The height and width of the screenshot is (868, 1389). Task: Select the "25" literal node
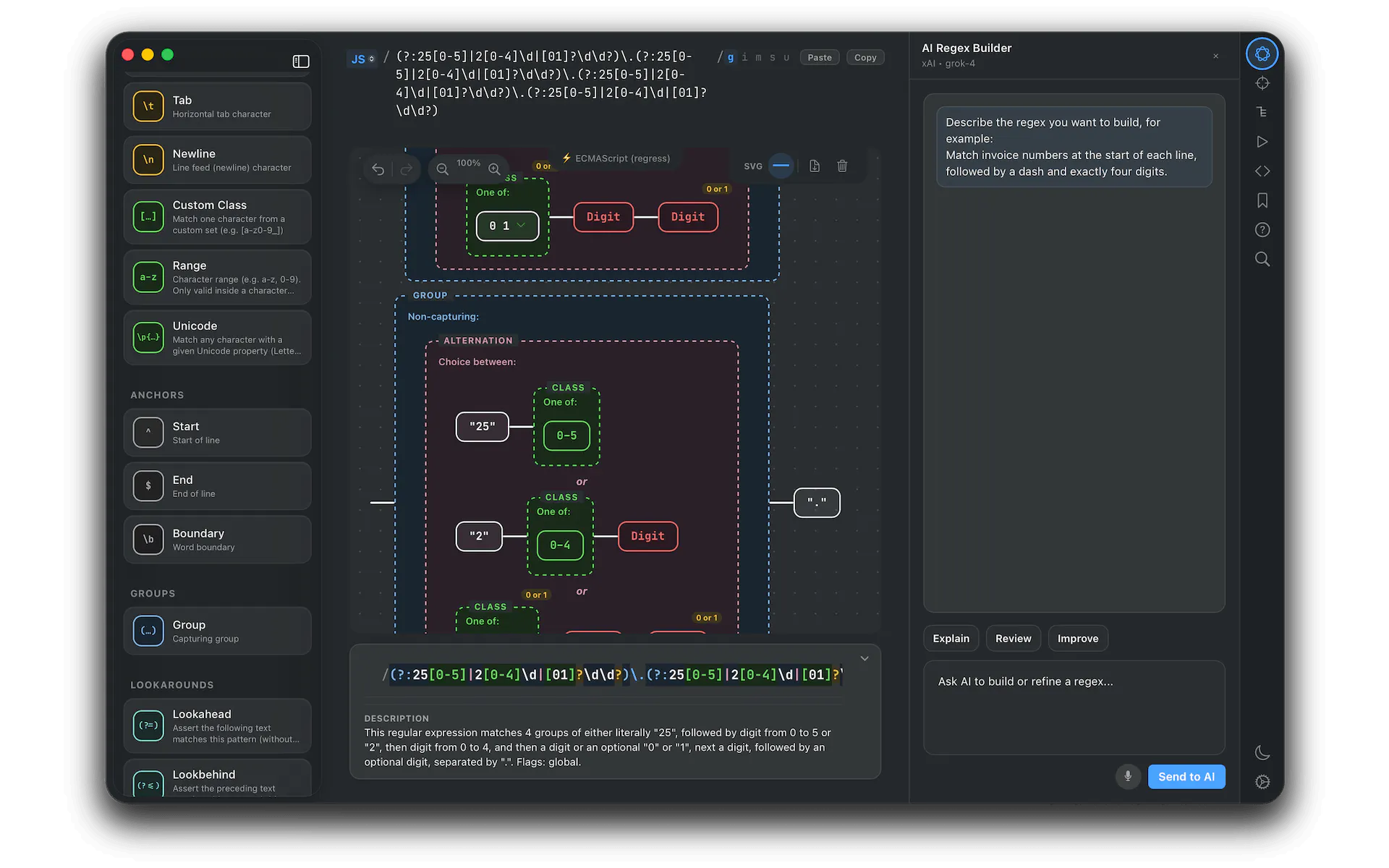pyautogui.click(x=482, y=427)
